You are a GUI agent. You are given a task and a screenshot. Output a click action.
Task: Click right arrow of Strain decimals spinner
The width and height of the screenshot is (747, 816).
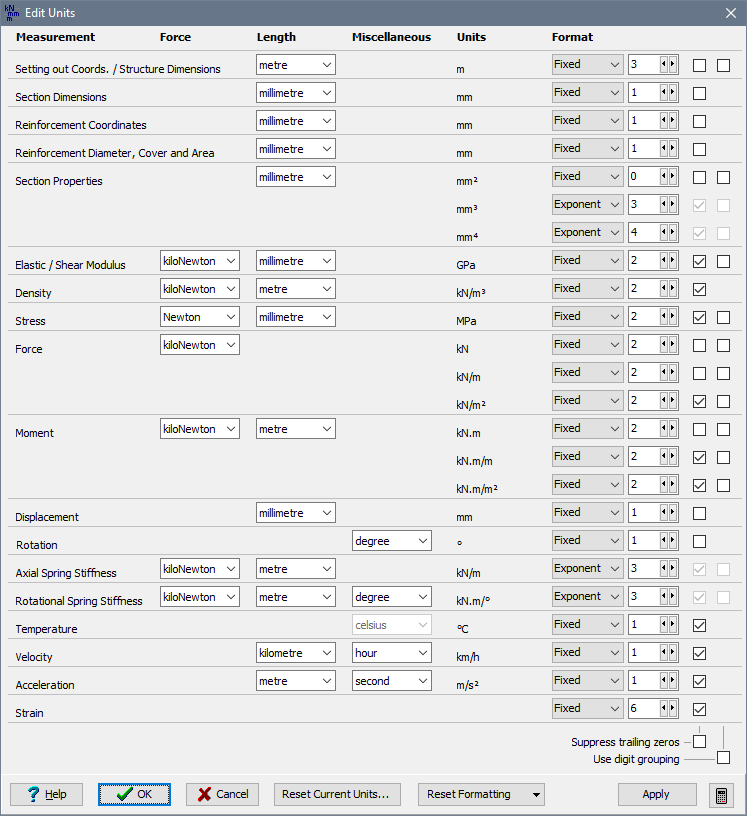tap(673, 709)
